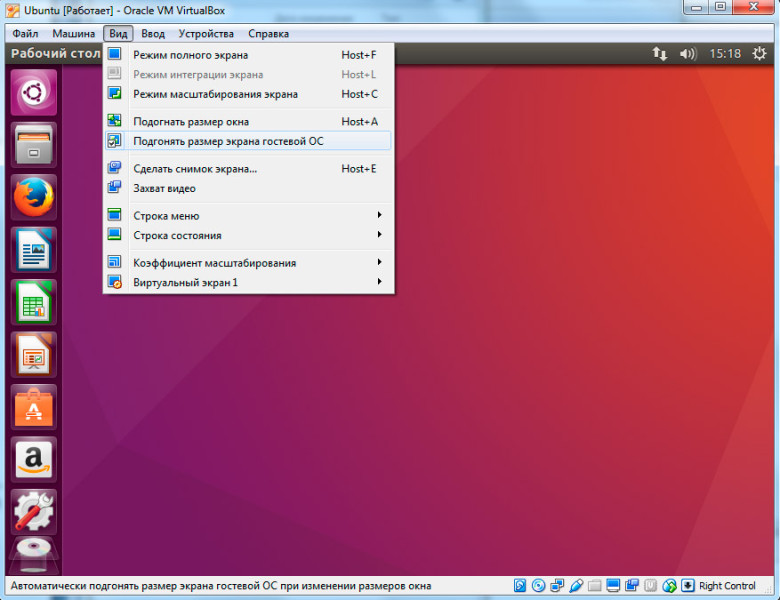Open Ubuntu Software store icon
780x600 pixels.
tap(34, 407)
